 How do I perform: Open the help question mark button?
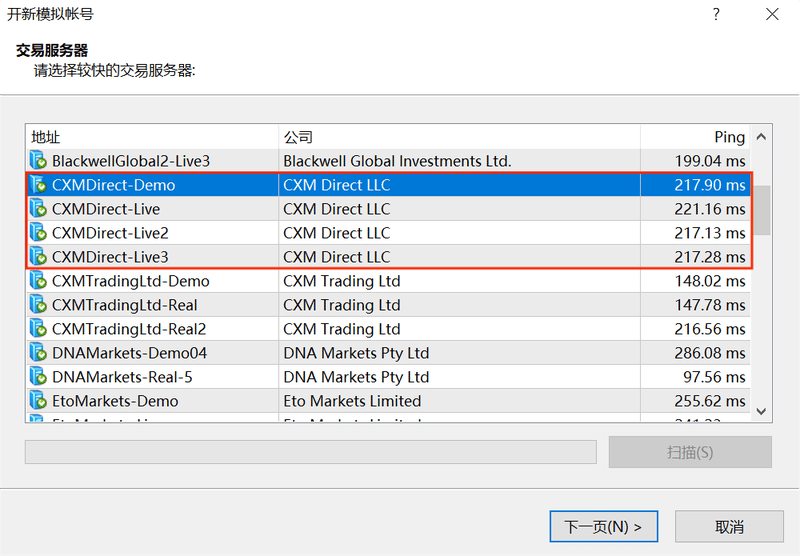pos(716,14)
